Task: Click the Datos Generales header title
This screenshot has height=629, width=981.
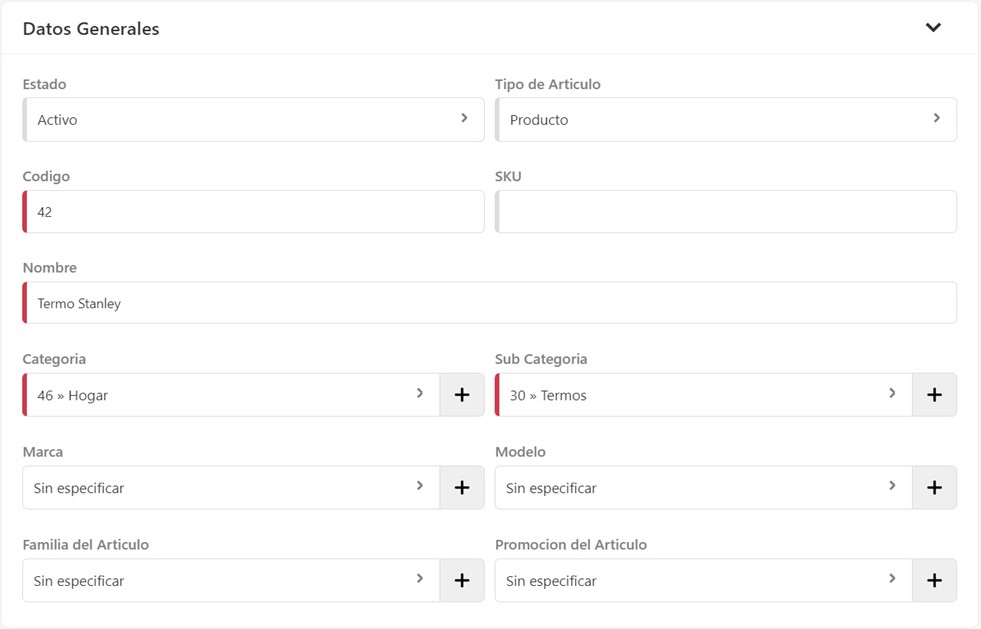Action: [x=91, y=29]
